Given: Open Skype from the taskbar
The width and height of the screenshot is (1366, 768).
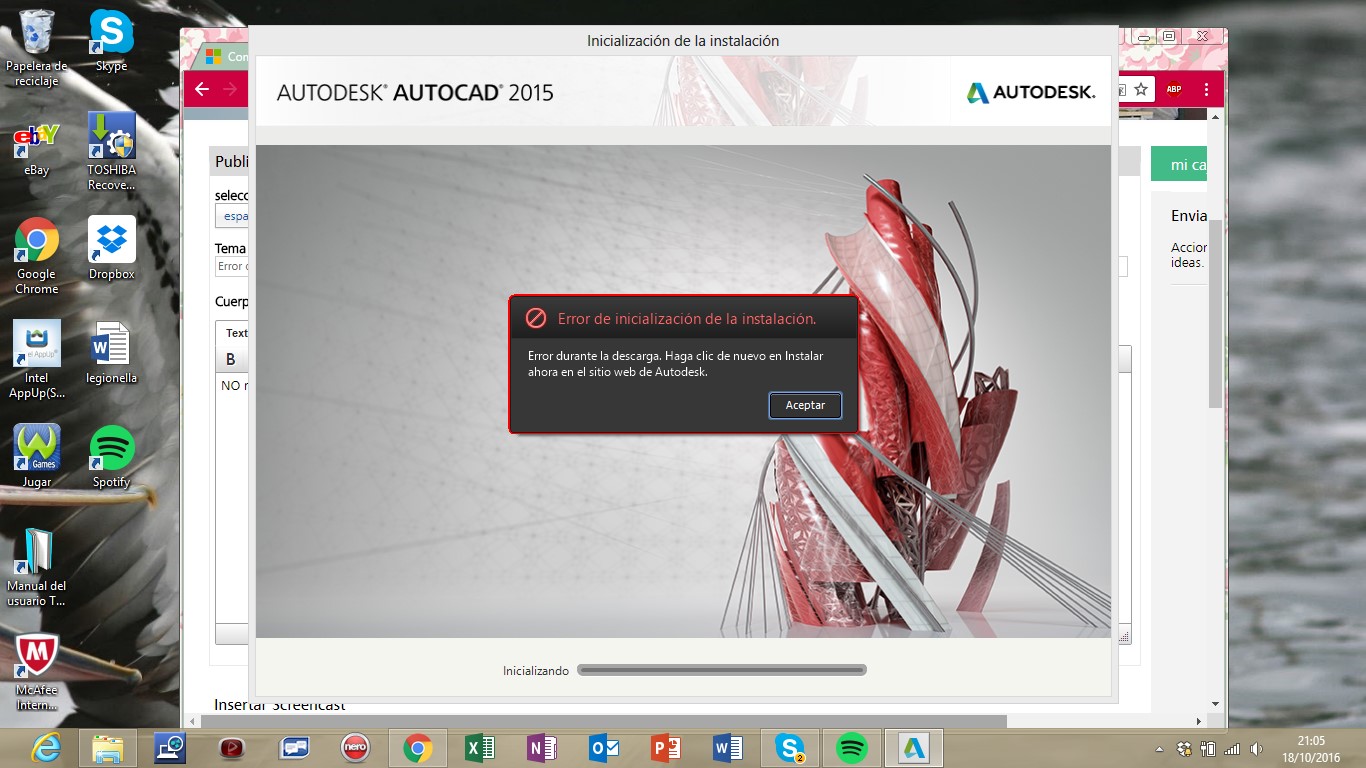Looking at the screenshot, I should coord(790,748).
